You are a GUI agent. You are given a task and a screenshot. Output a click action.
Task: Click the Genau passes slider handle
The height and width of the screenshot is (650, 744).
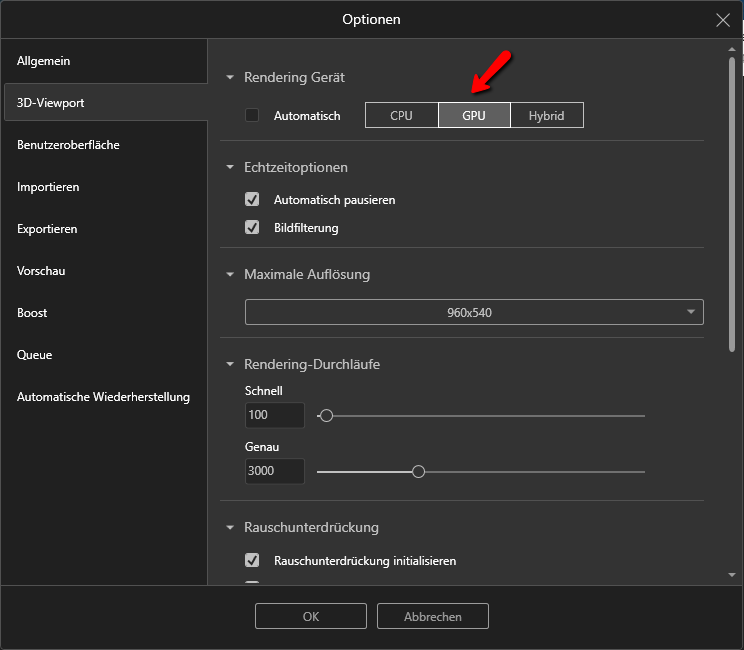click(419, 471)
